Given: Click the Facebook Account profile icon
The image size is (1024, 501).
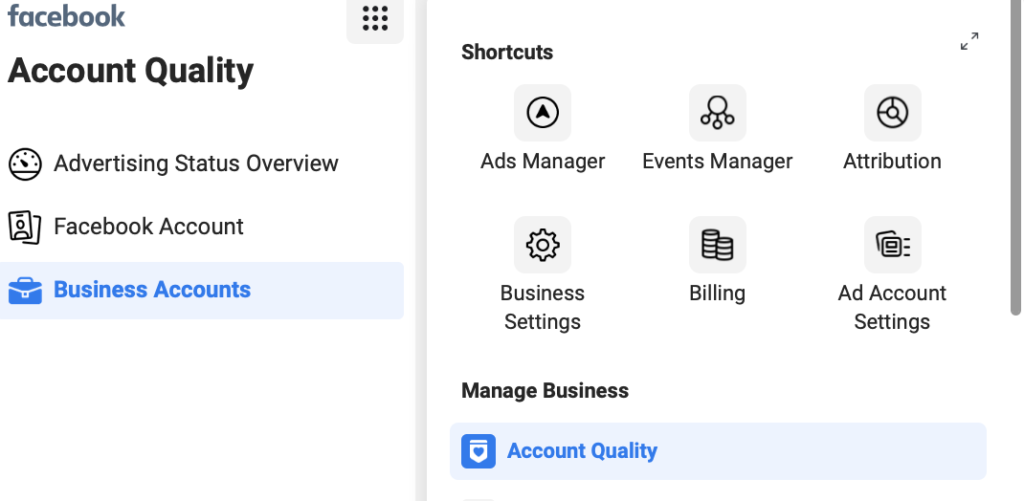Looking at the screenshot, I should pyautogui.click(x=25, y=227).
